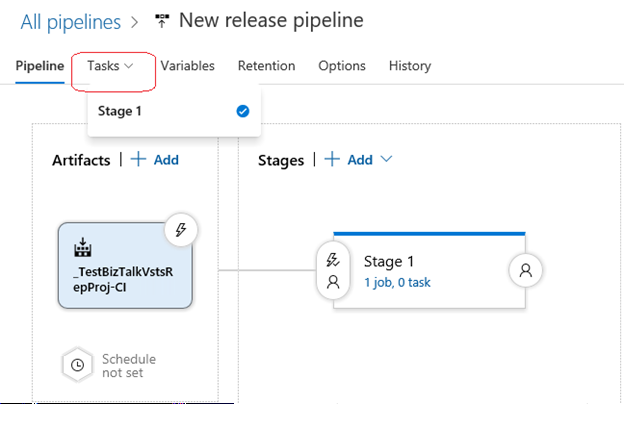Viewport: 640px width, 427px height.
Task: Select Stage 1 from the Tasks dropdown list
Action: (x=119, y=111)
